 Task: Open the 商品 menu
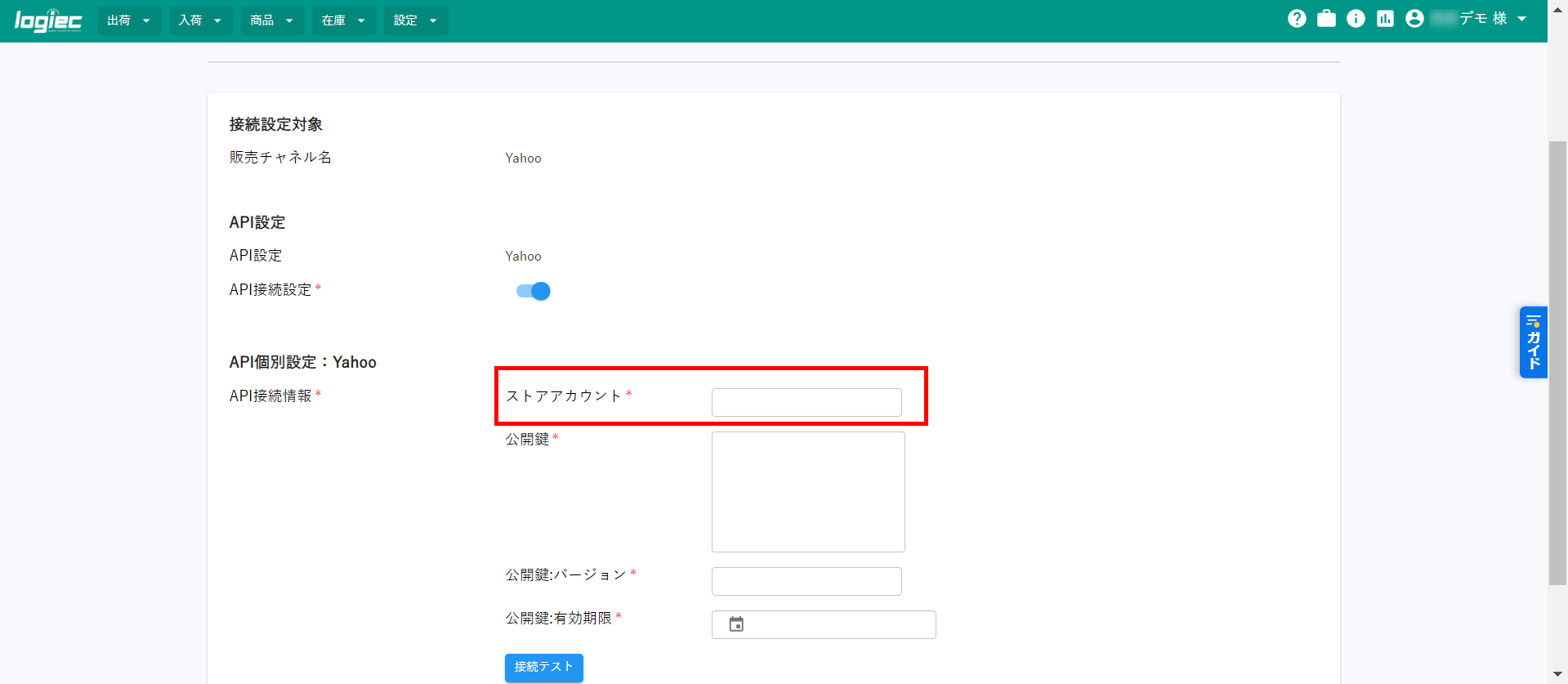pos(272,20)
